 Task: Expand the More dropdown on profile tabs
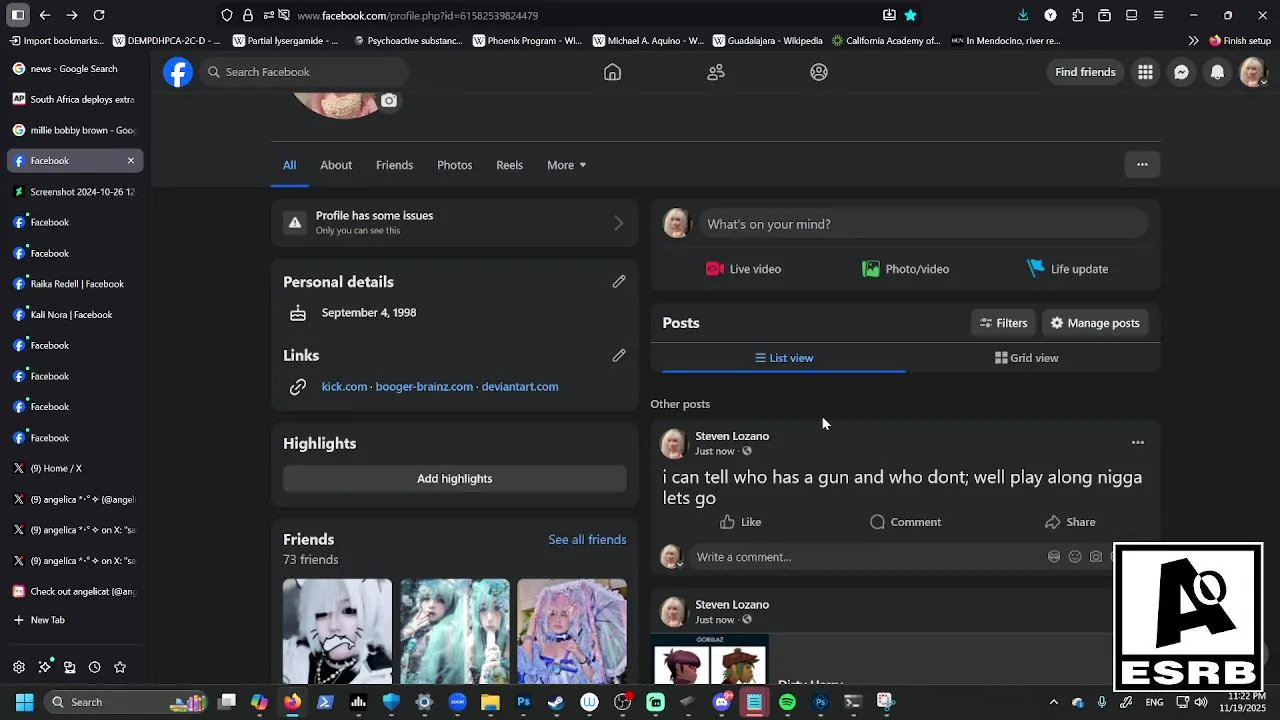[x=566, y=165]
